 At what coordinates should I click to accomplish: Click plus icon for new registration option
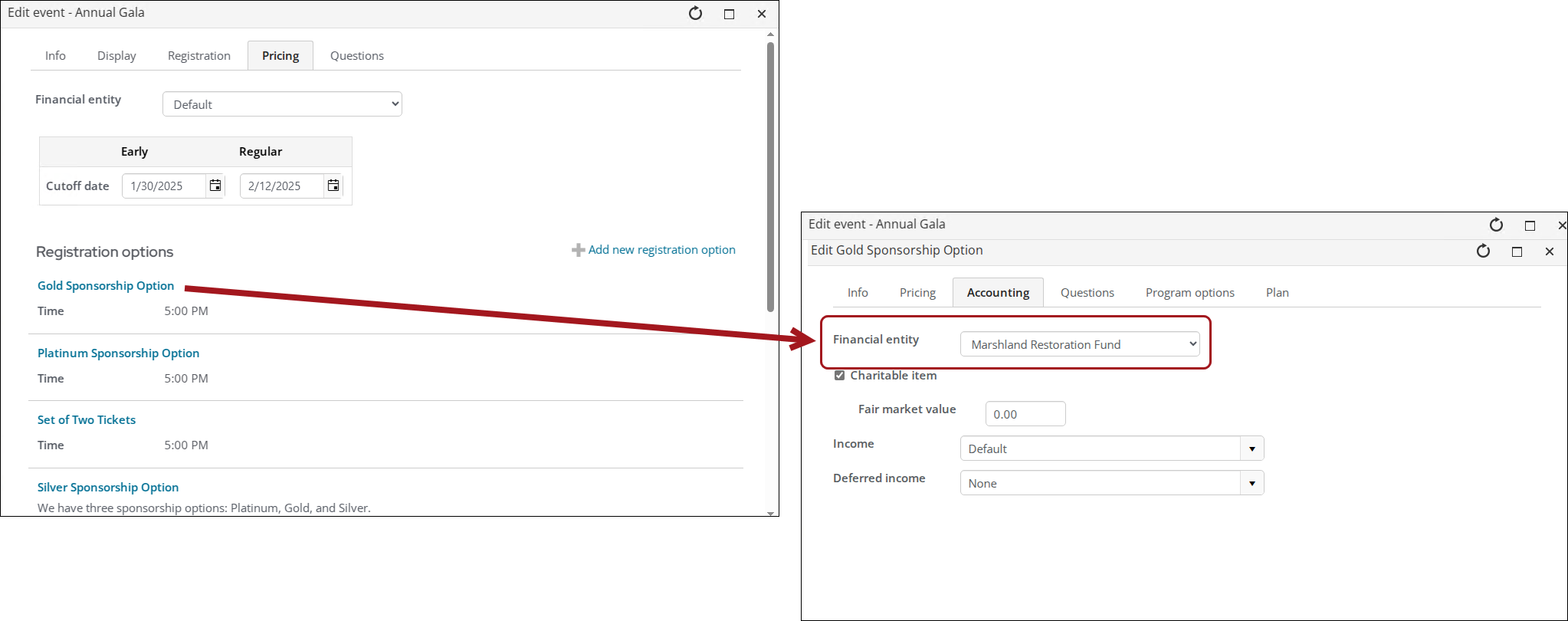(x=578, y=250)
